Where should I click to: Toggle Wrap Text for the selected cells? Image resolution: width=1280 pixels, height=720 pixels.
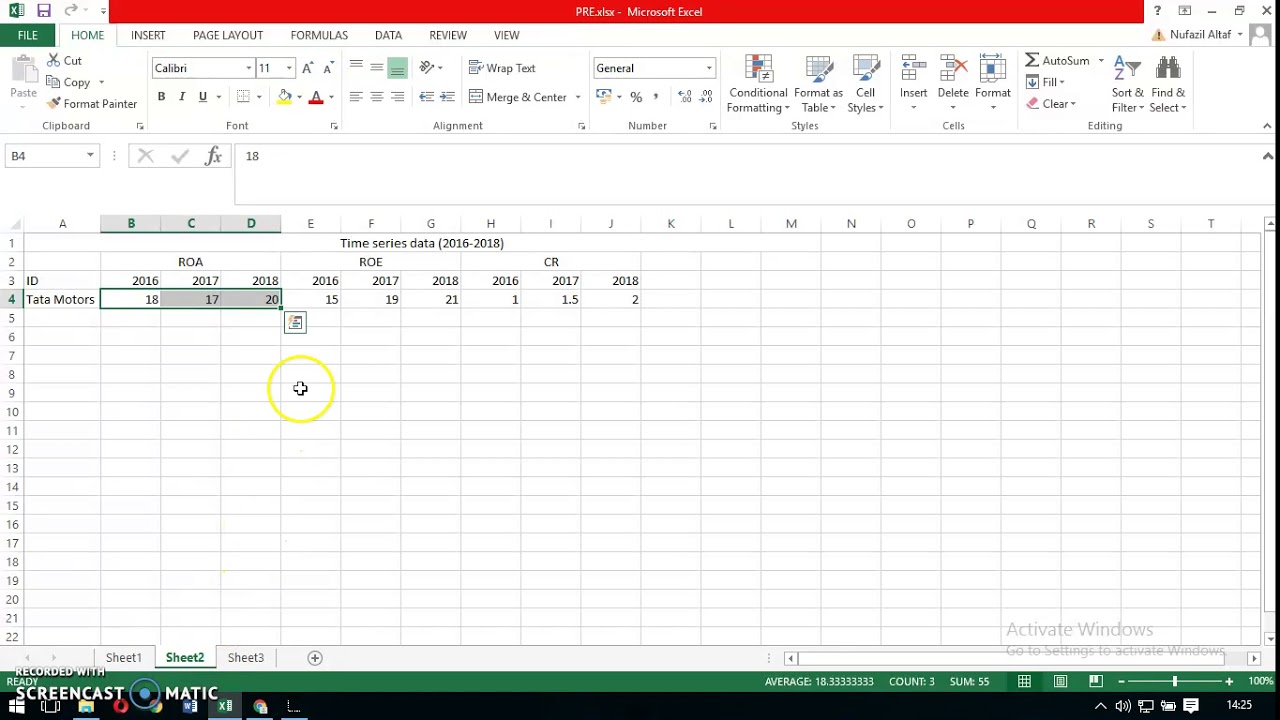coord(502,68)
